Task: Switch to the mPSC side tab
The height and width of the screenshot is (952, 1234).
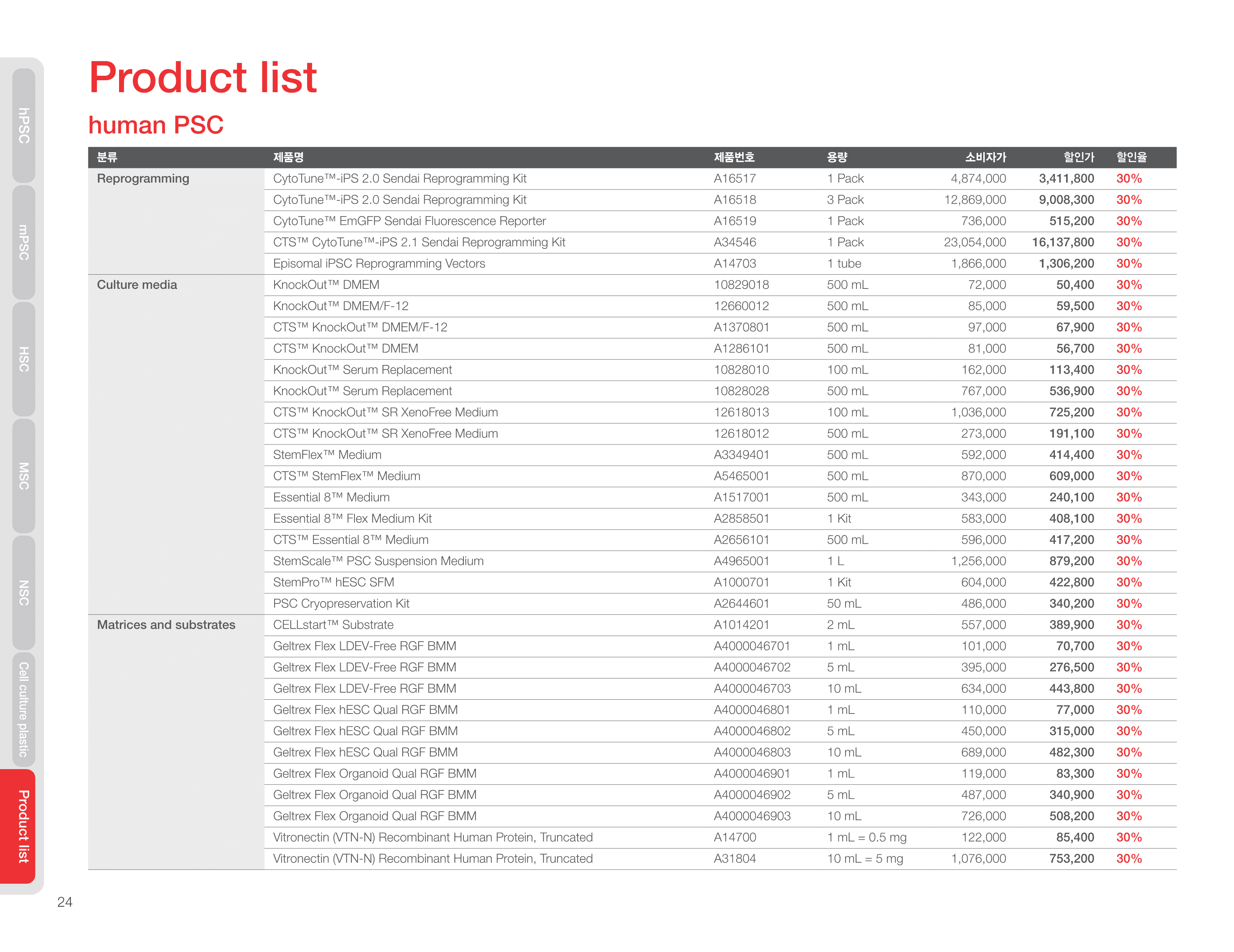Action: point(24,242)
